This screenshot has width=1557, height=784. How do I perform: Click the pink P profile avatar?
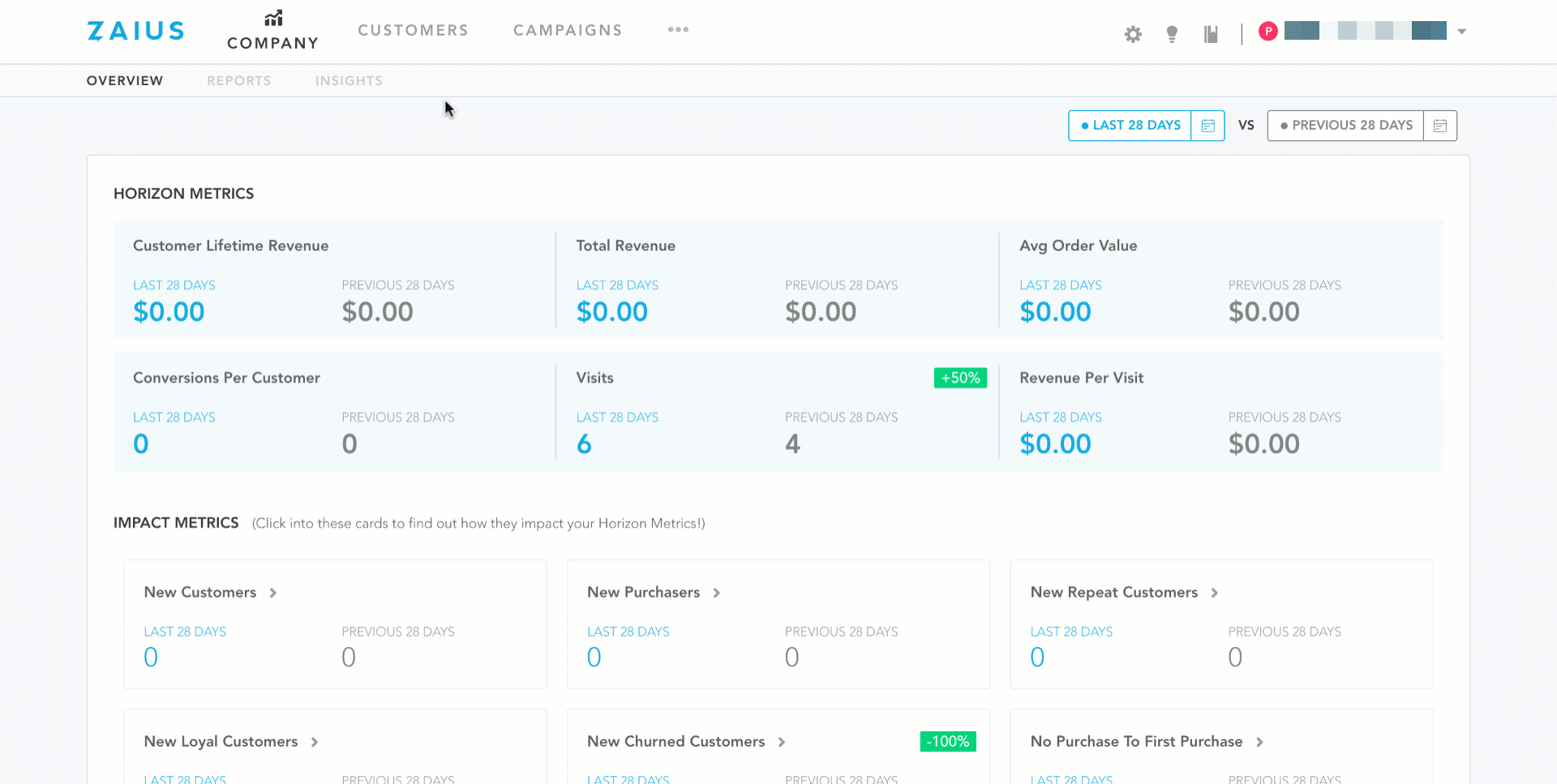click(1268, 31)
